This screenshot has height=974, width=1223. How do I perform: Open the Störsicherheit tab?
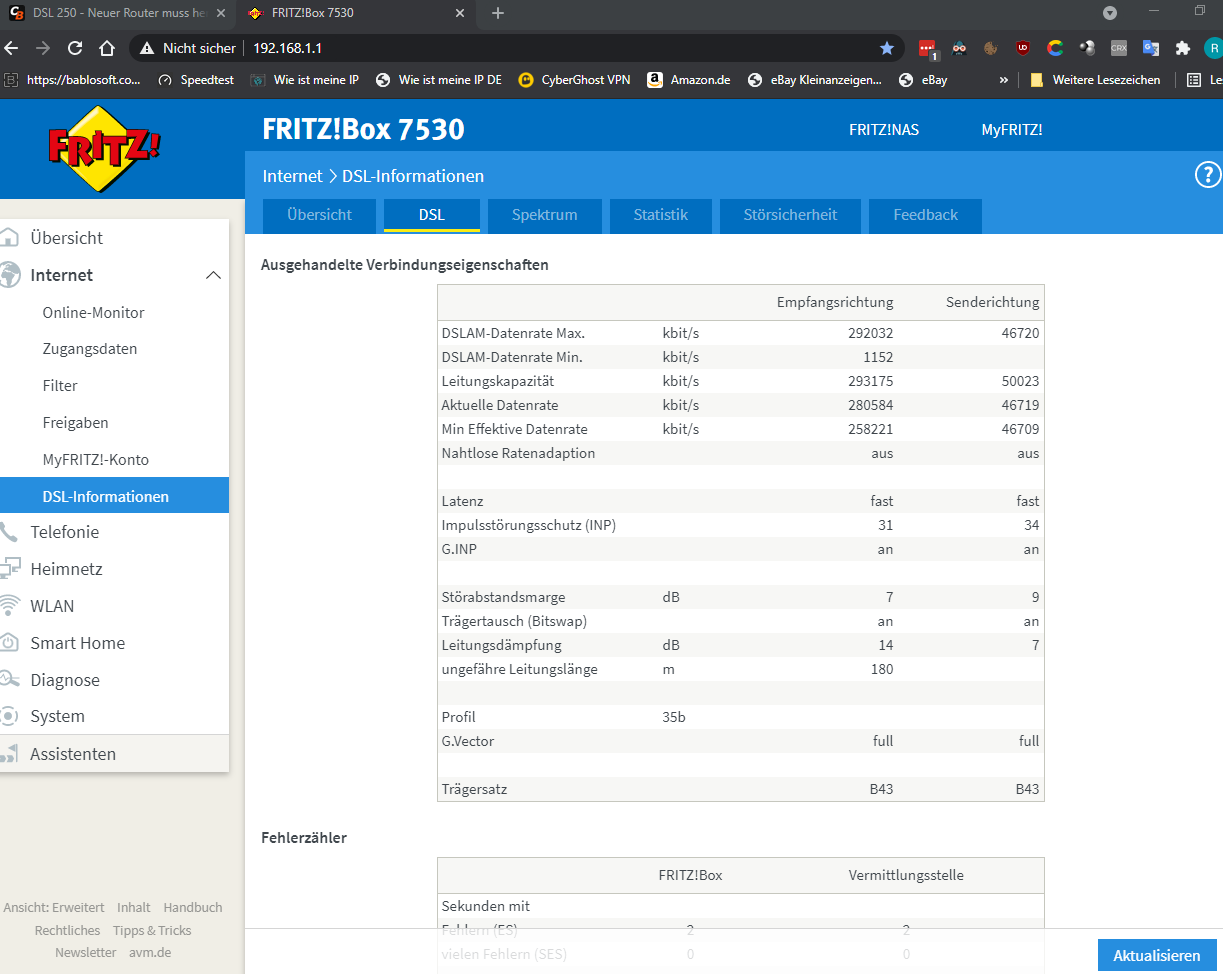pos(790,215)
